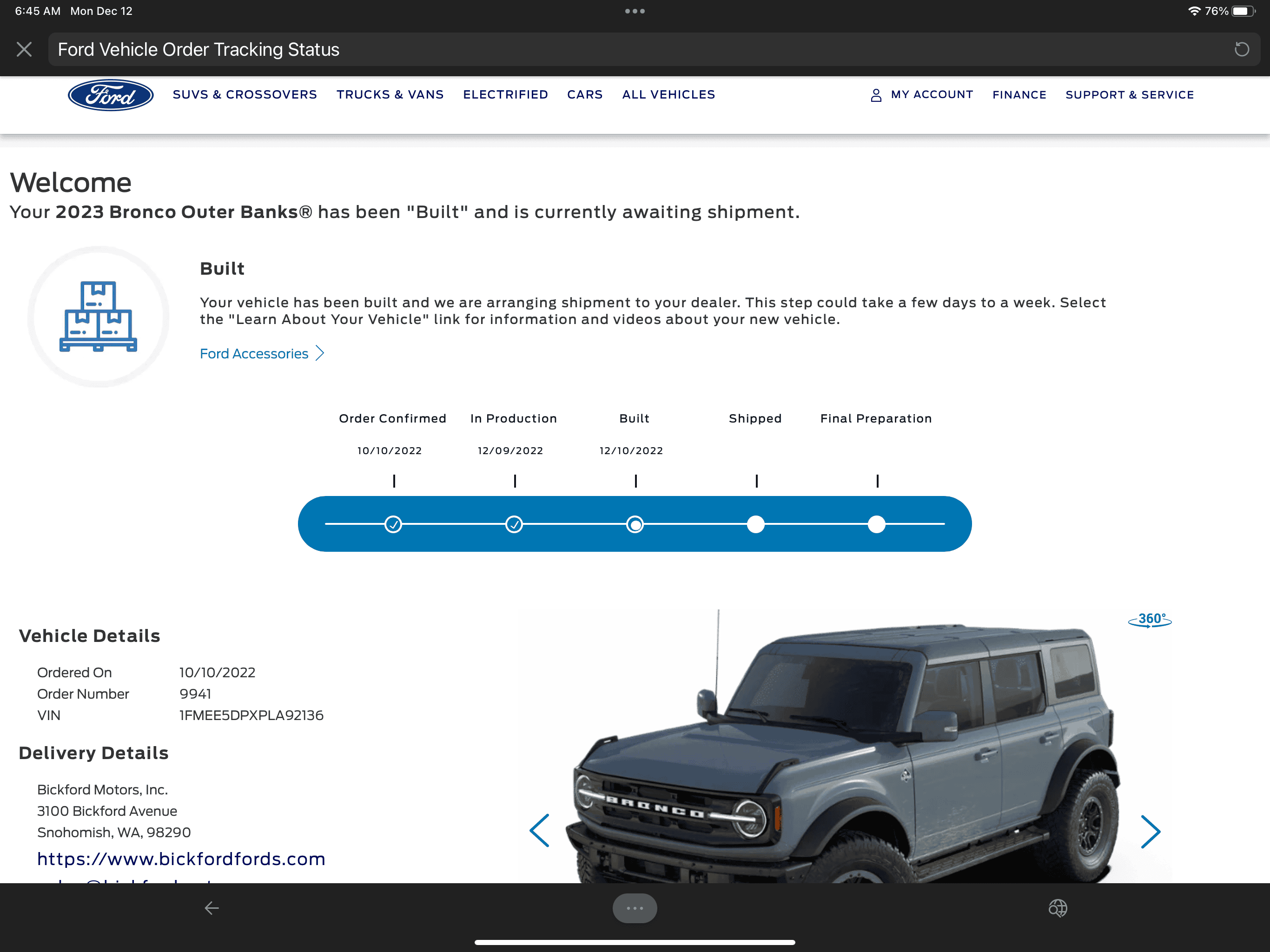1270x952 pixels.
Task: Select In Production progress checkpoint
Action: 514,524
